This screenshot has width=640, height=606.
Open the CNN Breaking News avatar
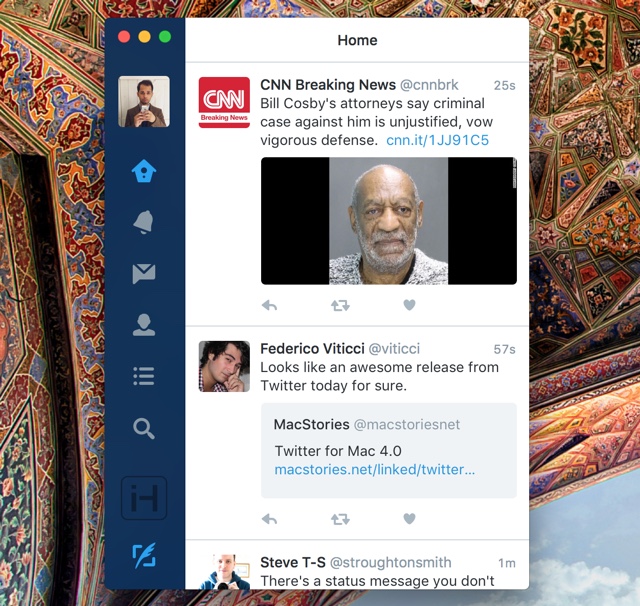224,102
